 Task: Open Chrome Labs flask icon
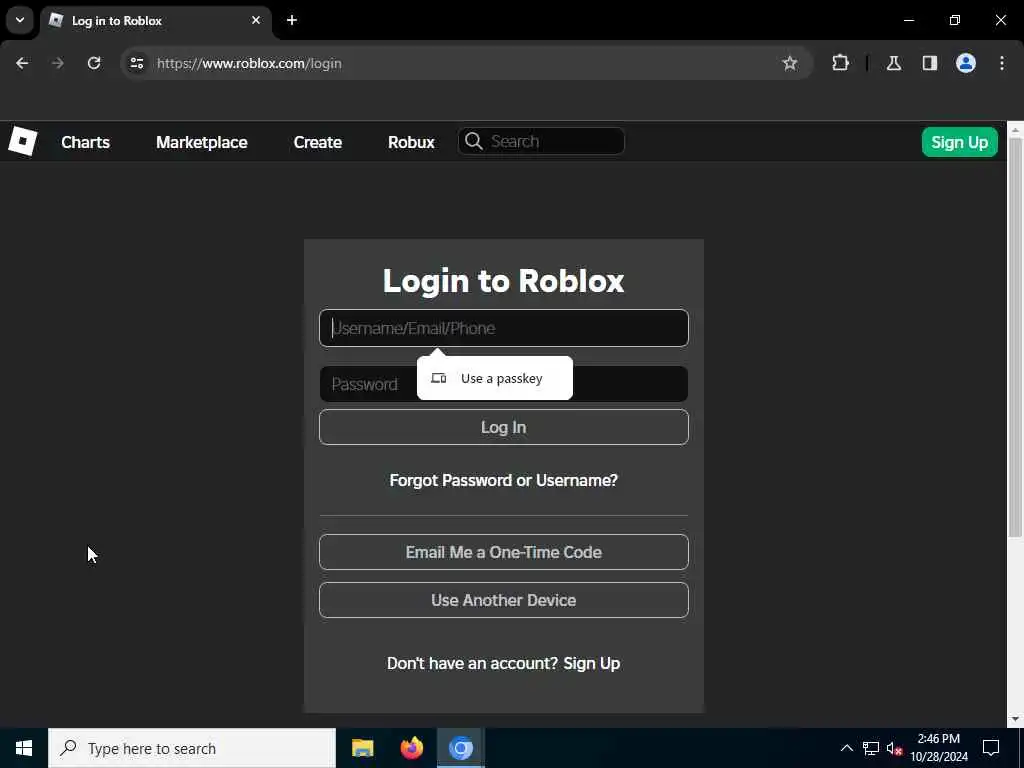(893, 63)
